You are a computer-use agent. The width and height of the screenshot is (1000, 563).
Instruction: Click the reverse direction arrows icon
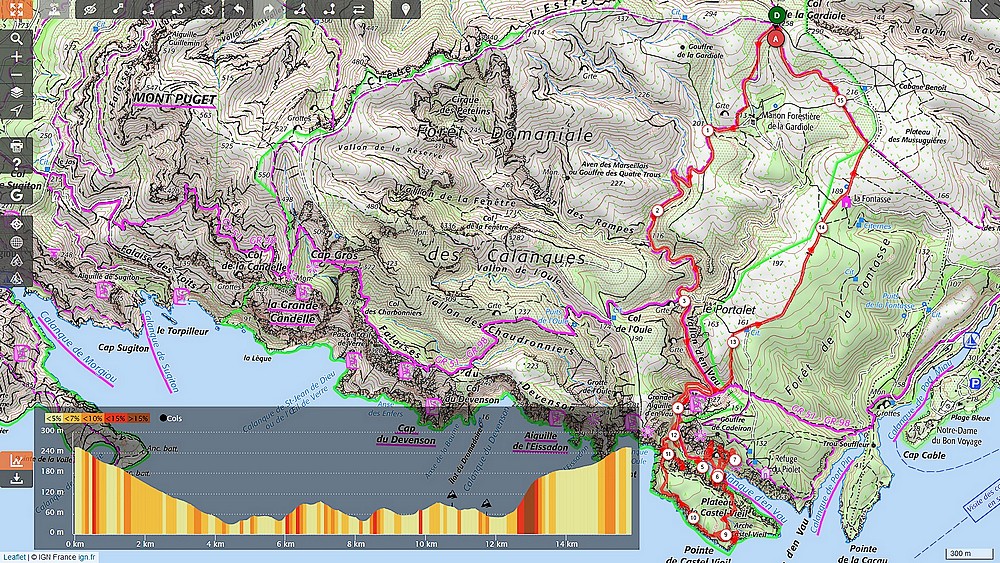point(358,10)
